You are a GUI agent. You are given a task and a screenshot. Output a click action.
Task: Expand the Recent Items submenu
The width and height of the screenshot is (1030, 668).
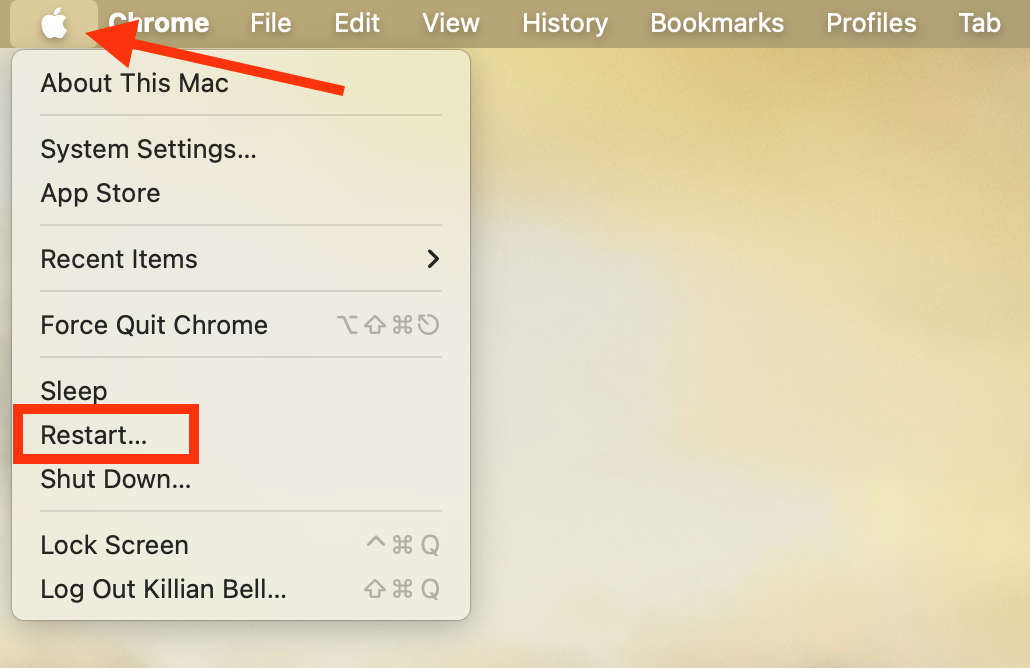point(119,259)
